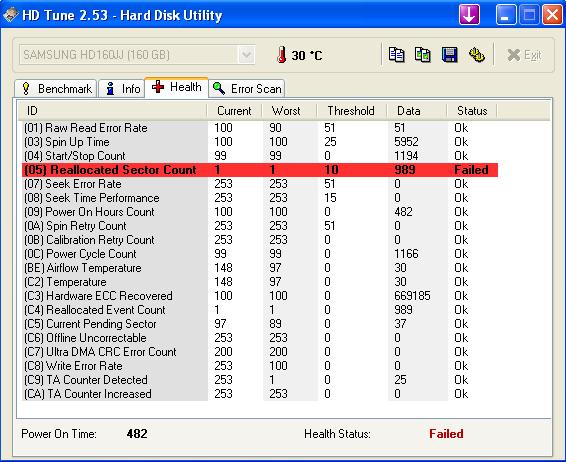The width and height of the screenshot is (566, 462).
Task: Select the Reallocated Event Count row
Action: [x=260, y=310]
